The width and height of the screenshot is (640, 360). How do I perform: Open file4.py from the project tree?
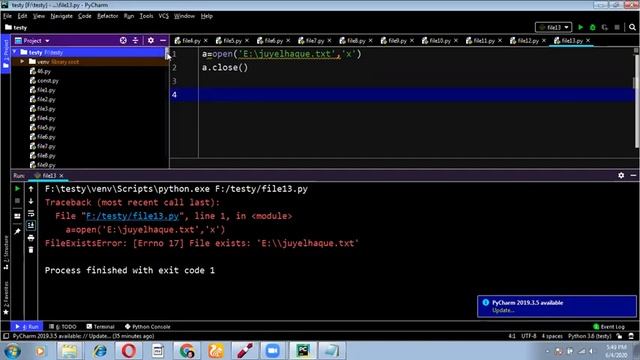(x=42, y=118)
